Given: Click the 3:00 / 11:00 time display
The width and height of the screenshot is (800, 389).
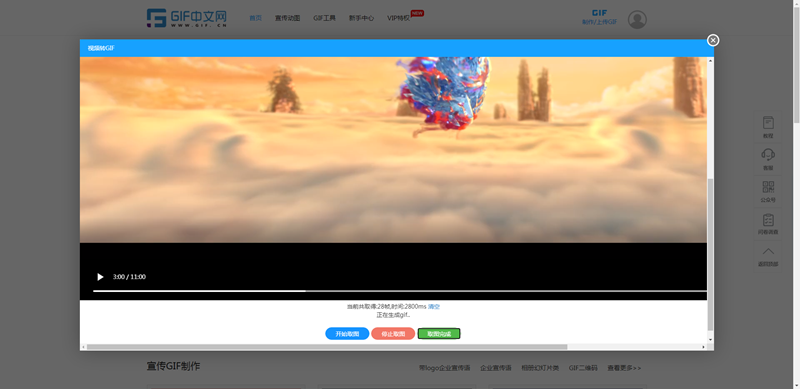Looking at the screenshot, I should click(x=129, y=277).
